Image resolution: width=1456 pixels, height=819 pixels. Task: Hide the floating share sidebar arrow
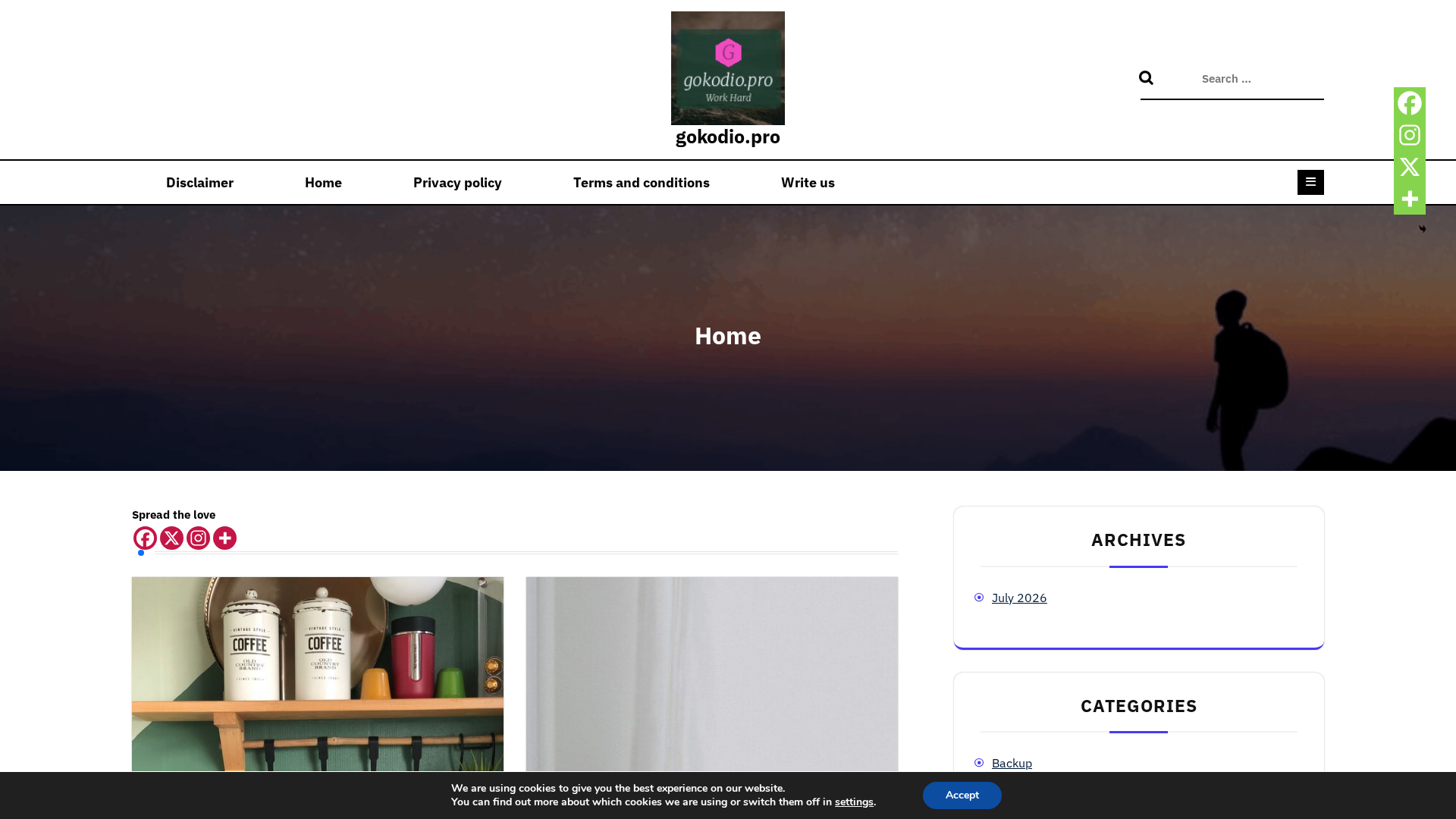[x=1422, y=229]
